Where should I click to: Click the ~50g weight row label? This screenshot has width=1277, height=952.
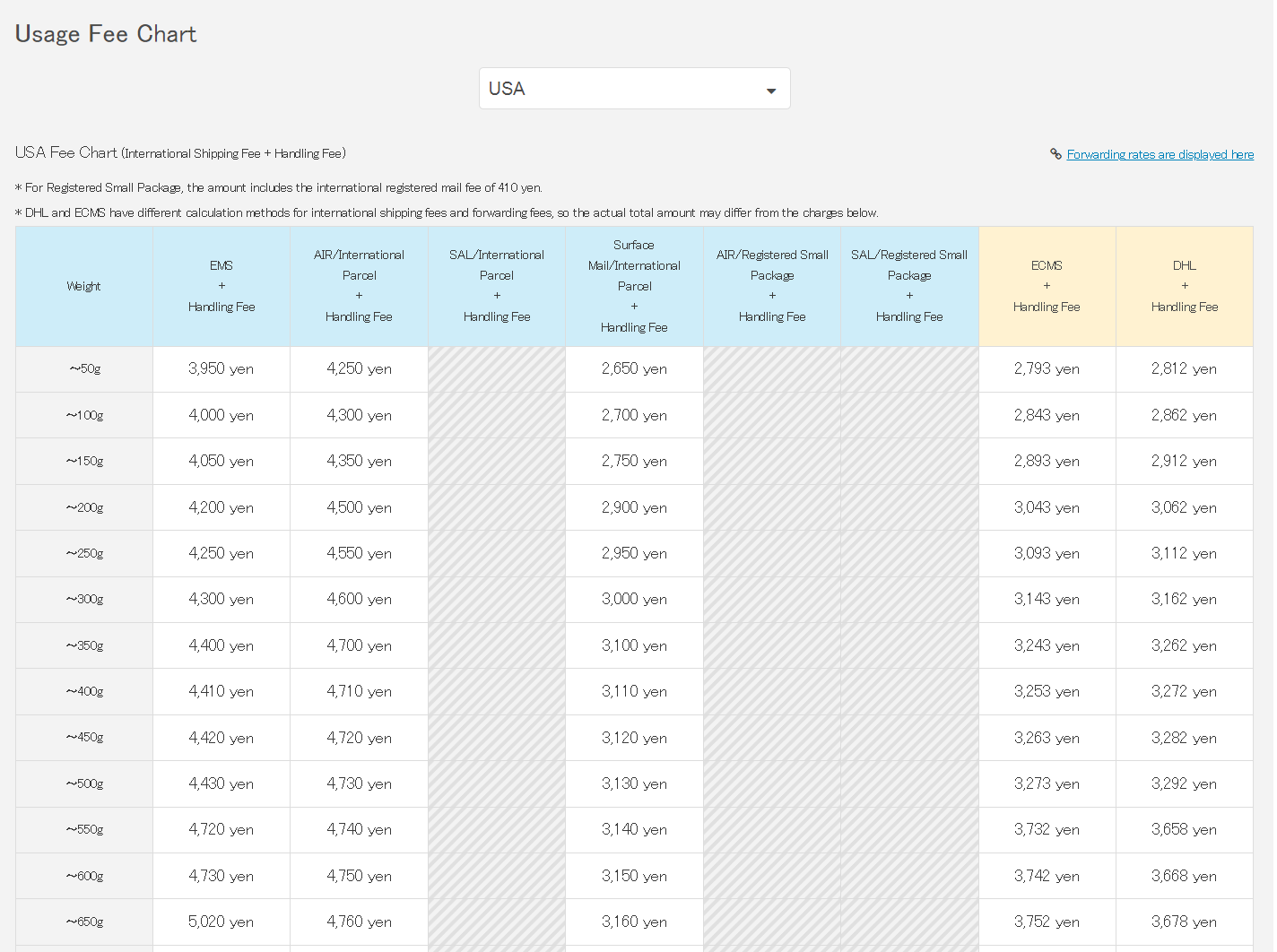[84, 369]
